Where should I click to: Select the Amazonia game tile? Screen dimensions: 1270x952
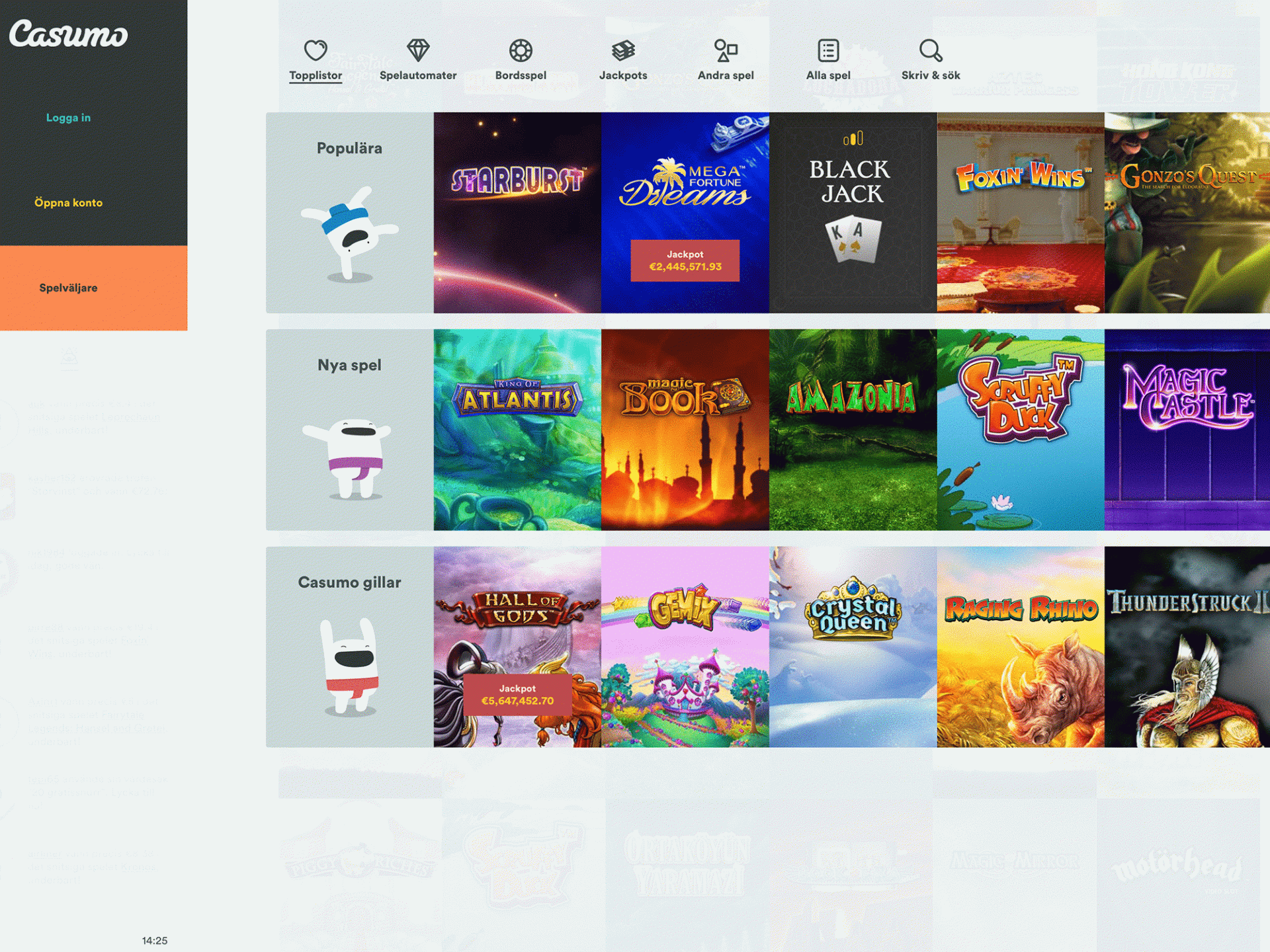click(x=853, y=430)
